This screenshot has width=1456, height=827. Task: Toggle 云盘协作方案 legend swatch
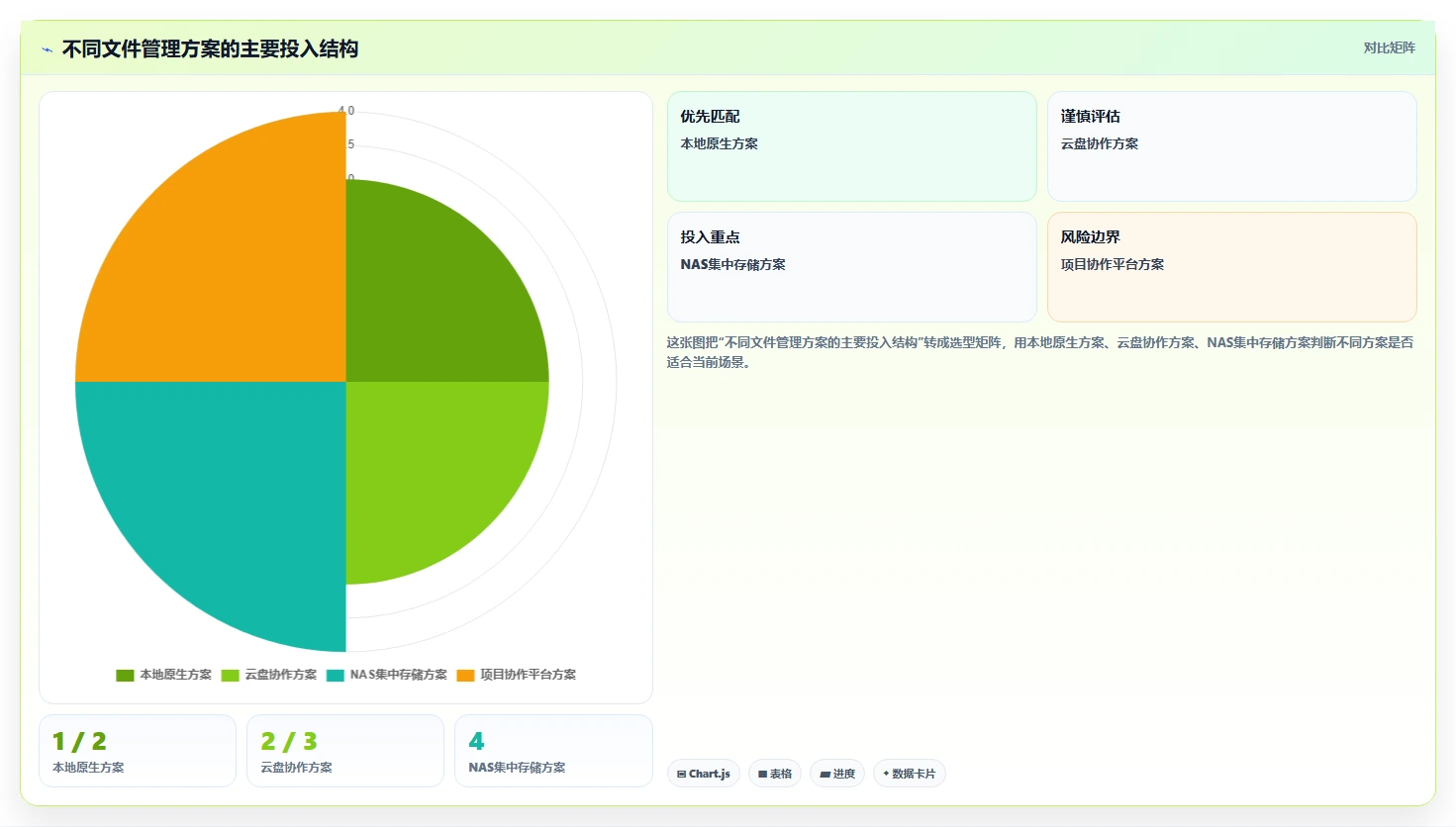[230, 675]
